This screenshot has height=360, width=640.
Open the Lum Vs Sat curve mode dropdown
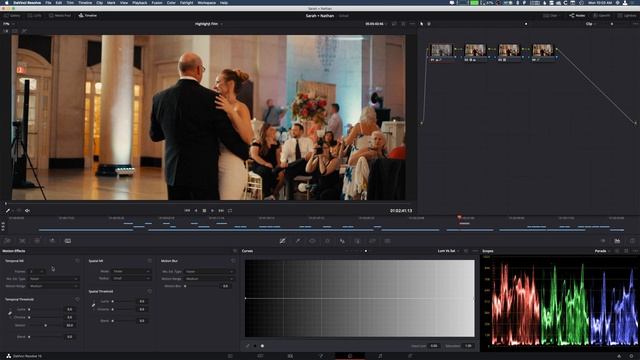tap(448, 251)
